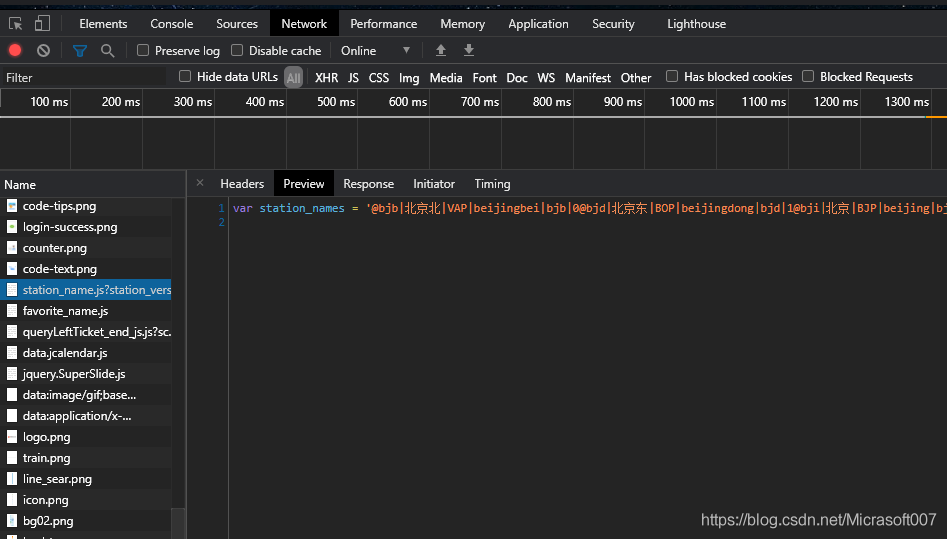This screenshot has height=539, width=947.
Task: Click the counter.png file icon
Action: (x=12, y=248)
